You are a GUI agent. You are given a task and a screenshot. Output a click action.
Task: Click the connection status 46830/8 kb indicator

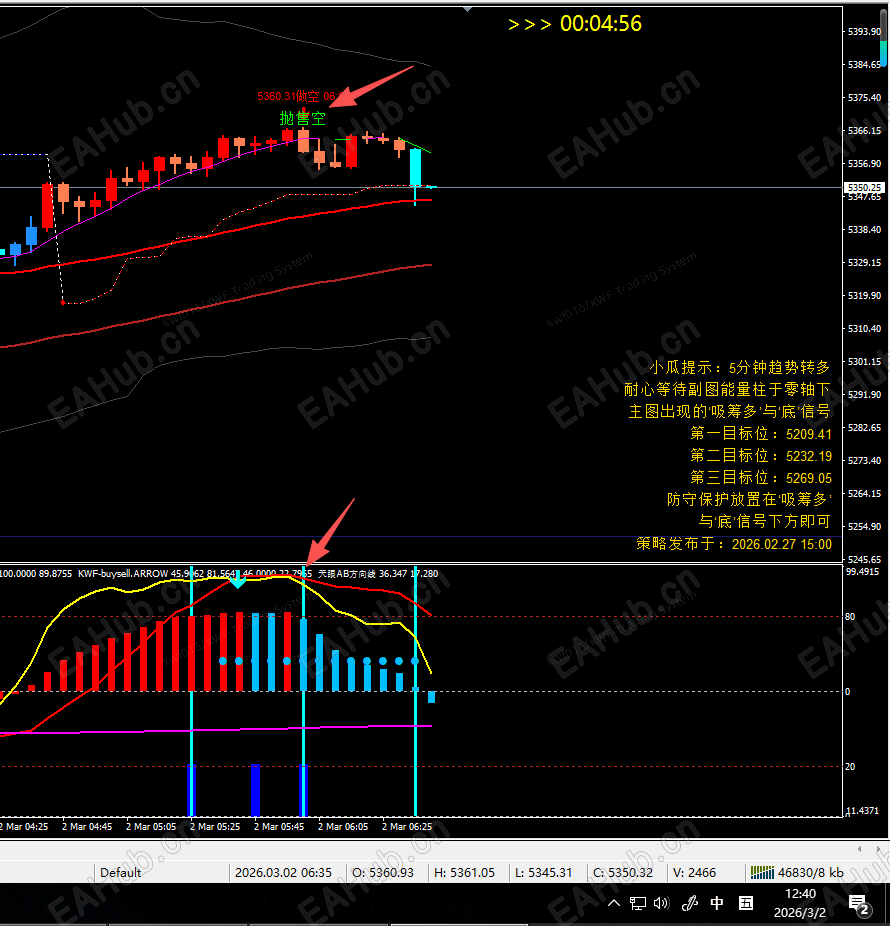tap(797, 872)
